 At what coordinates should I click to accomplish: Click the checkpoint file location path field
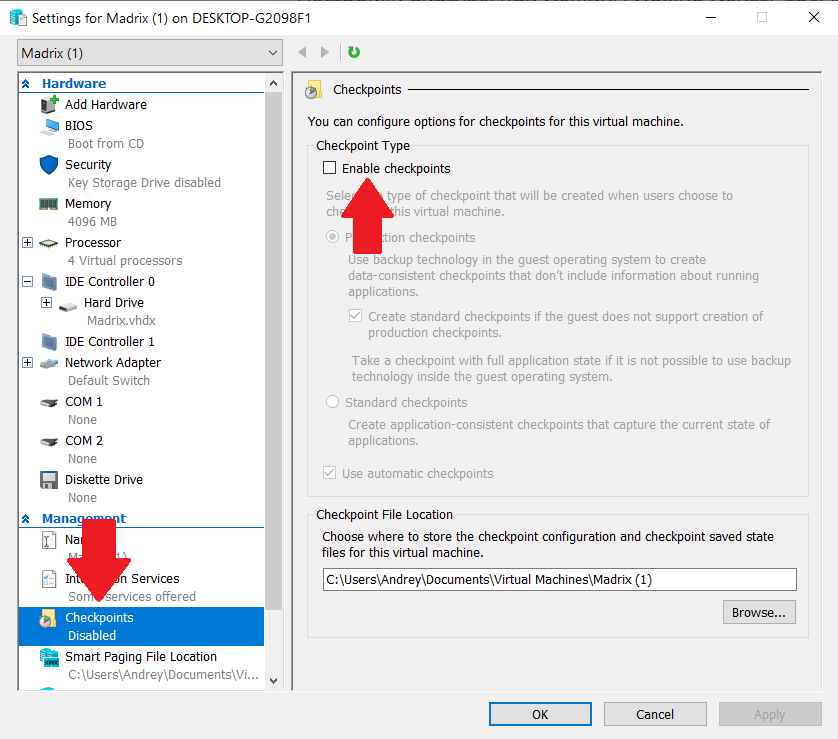(560, 580)
